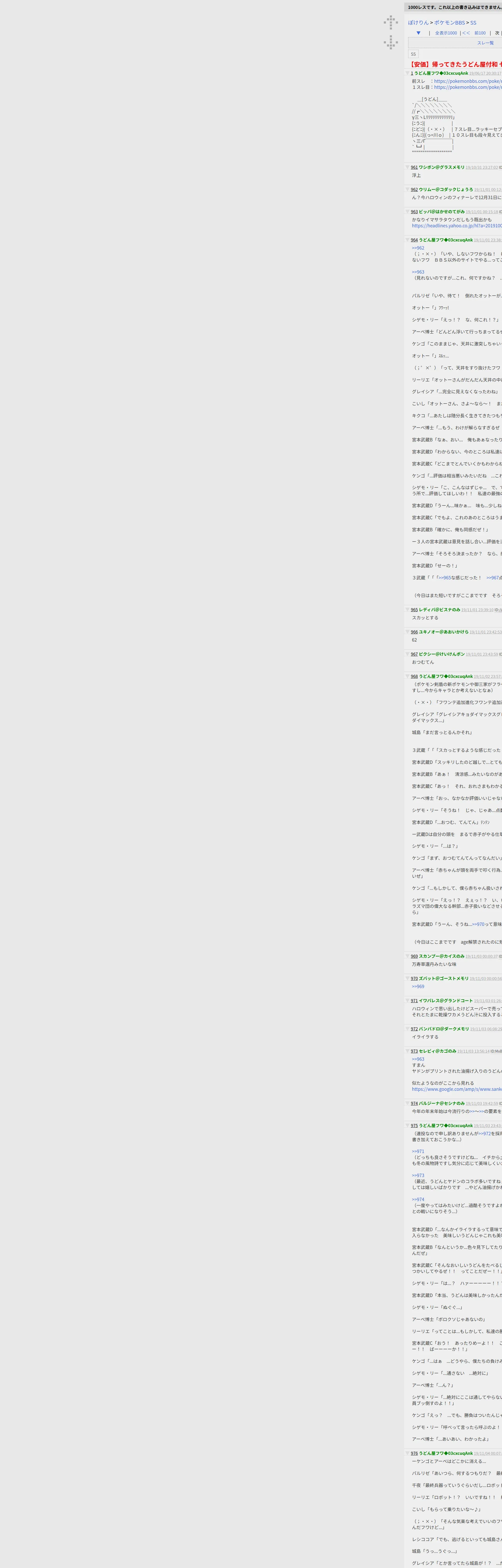This screenshot has height=1568, width=502.
Task: Click poster name ウリムー@コダックじょうろ
Action: 446,189
